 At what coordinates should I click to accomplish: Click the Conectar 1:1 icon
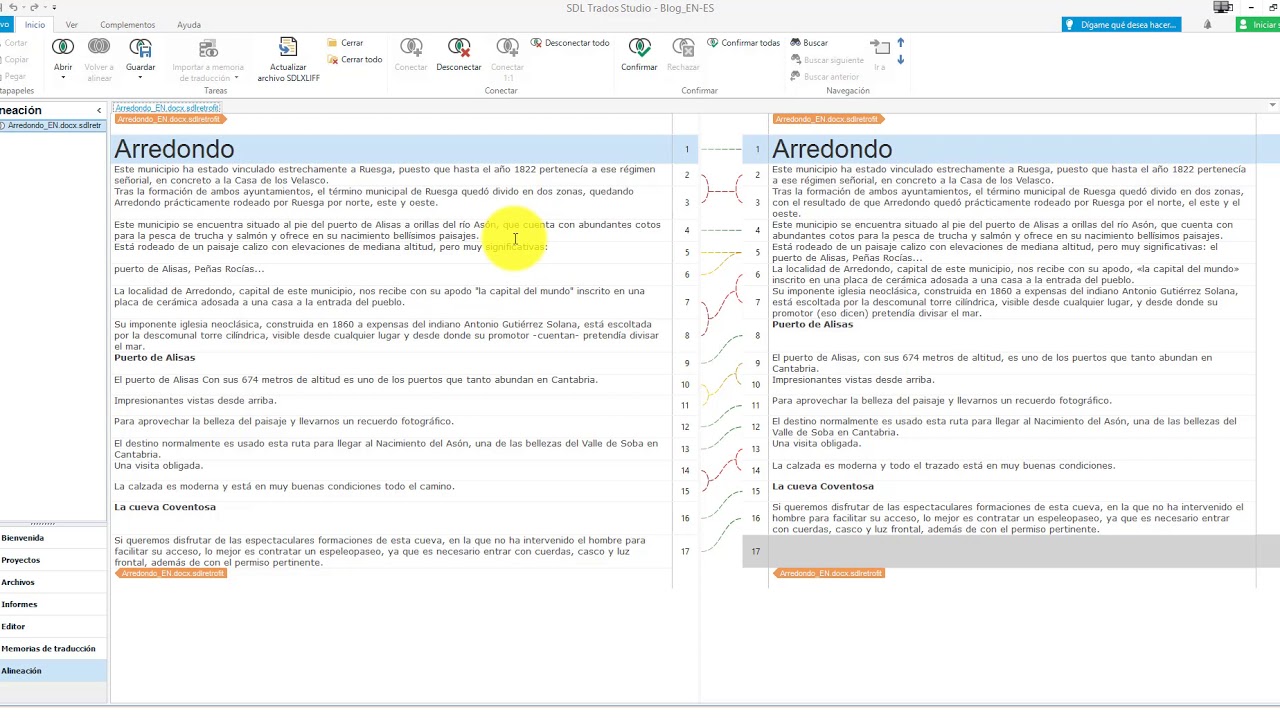(507, 47)
